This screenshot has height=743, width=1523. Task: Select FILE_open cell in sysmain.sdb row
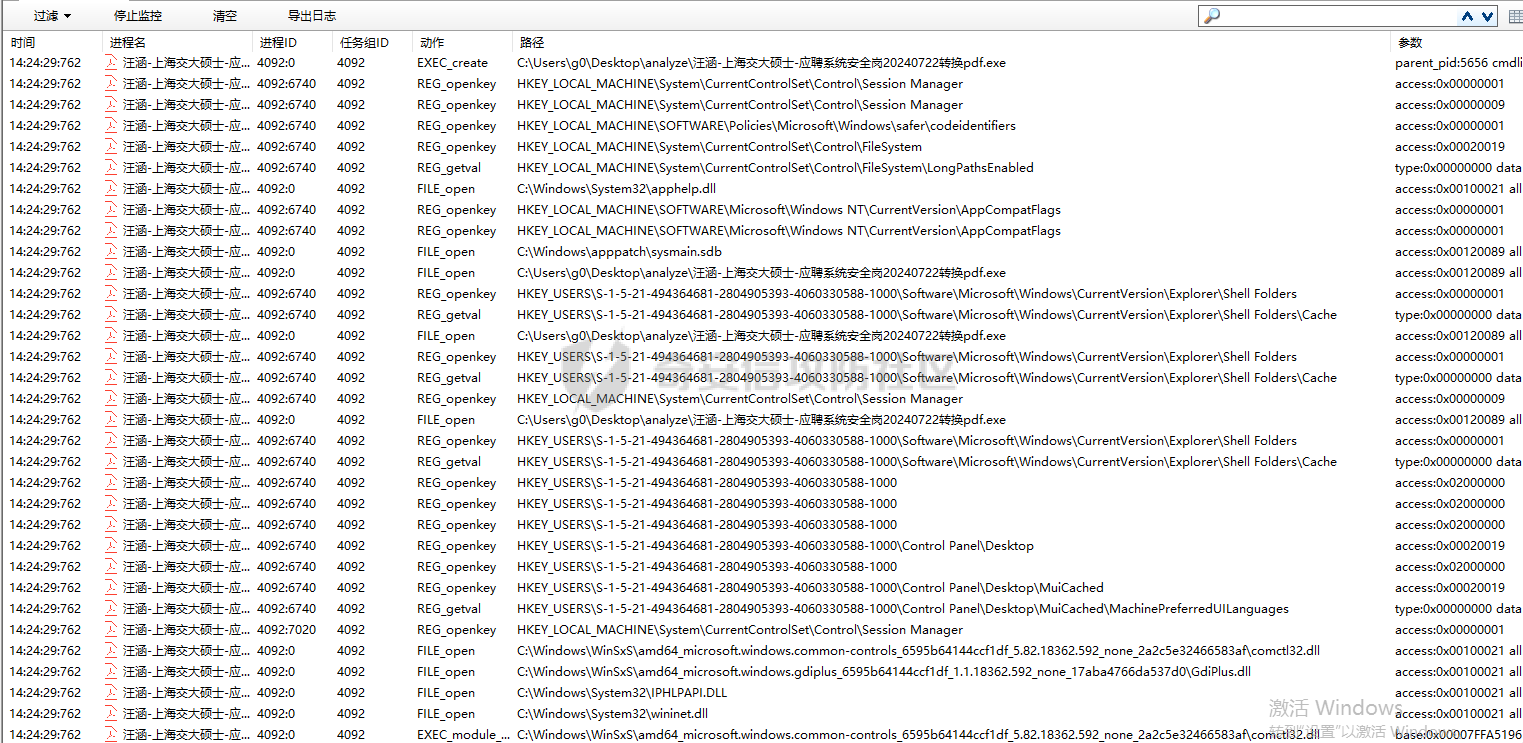[446, 251]
